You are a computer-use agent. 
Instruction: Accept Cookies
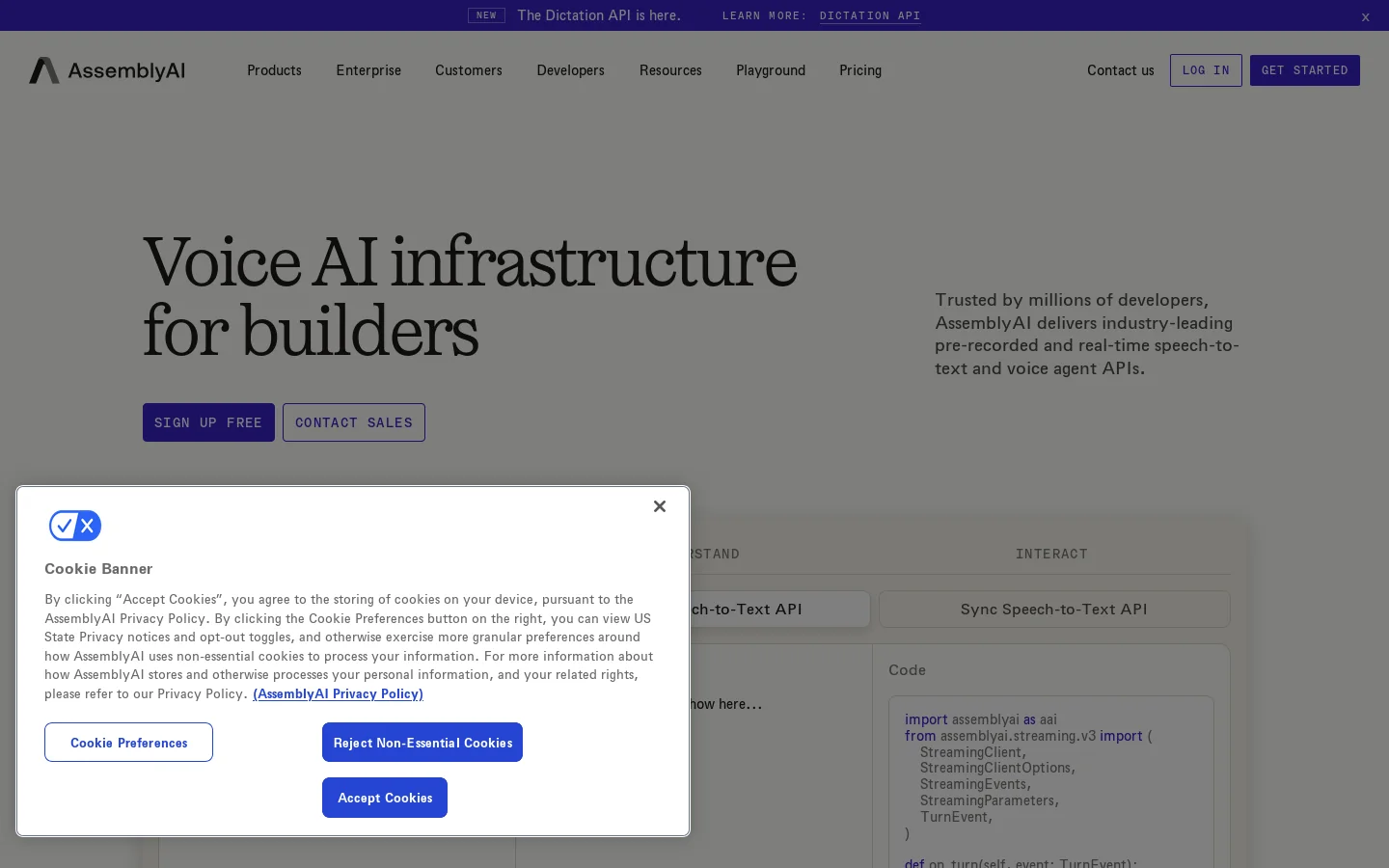coord(385,798)
